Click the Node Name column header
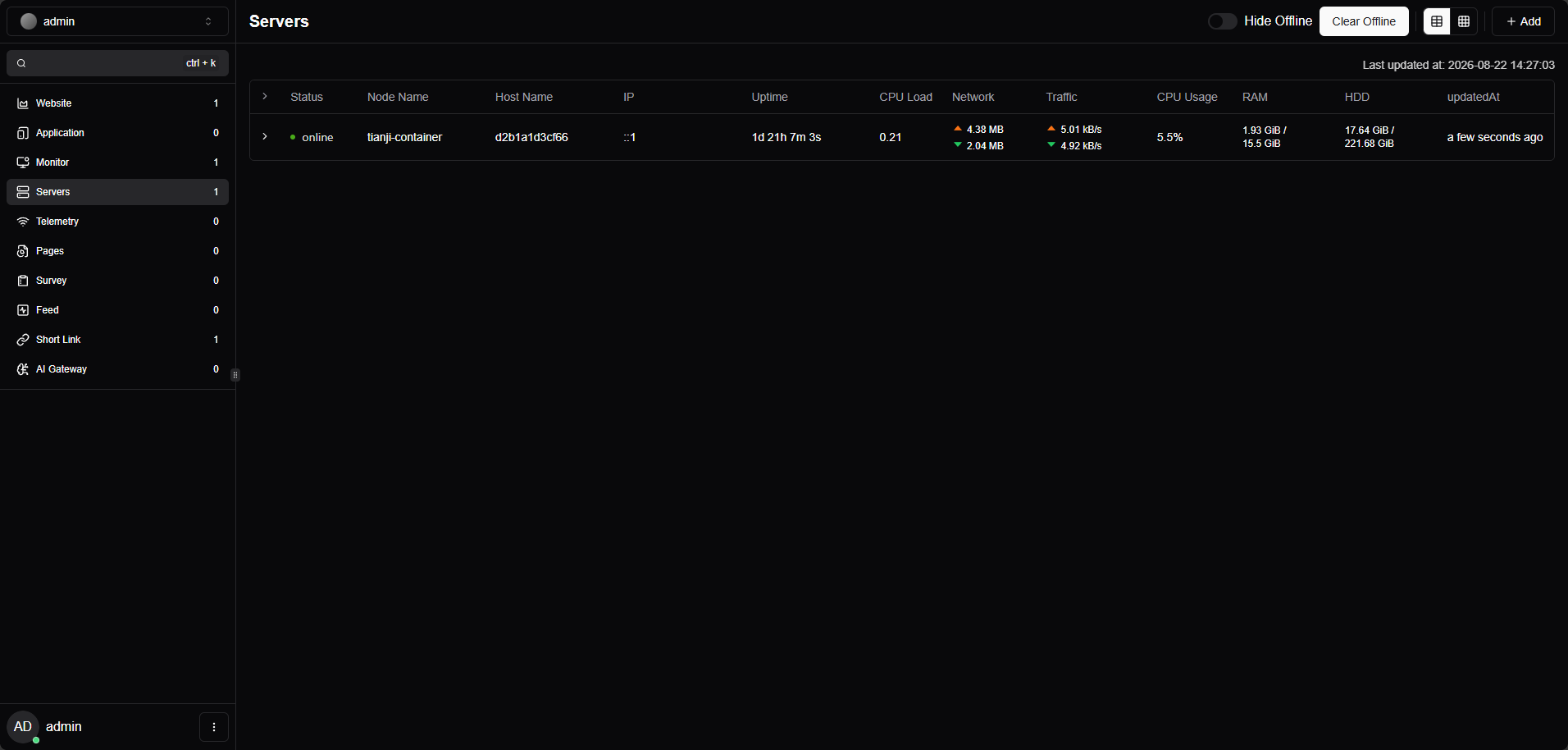Screen dimensions: 1568x750 [x=398, y=97]
